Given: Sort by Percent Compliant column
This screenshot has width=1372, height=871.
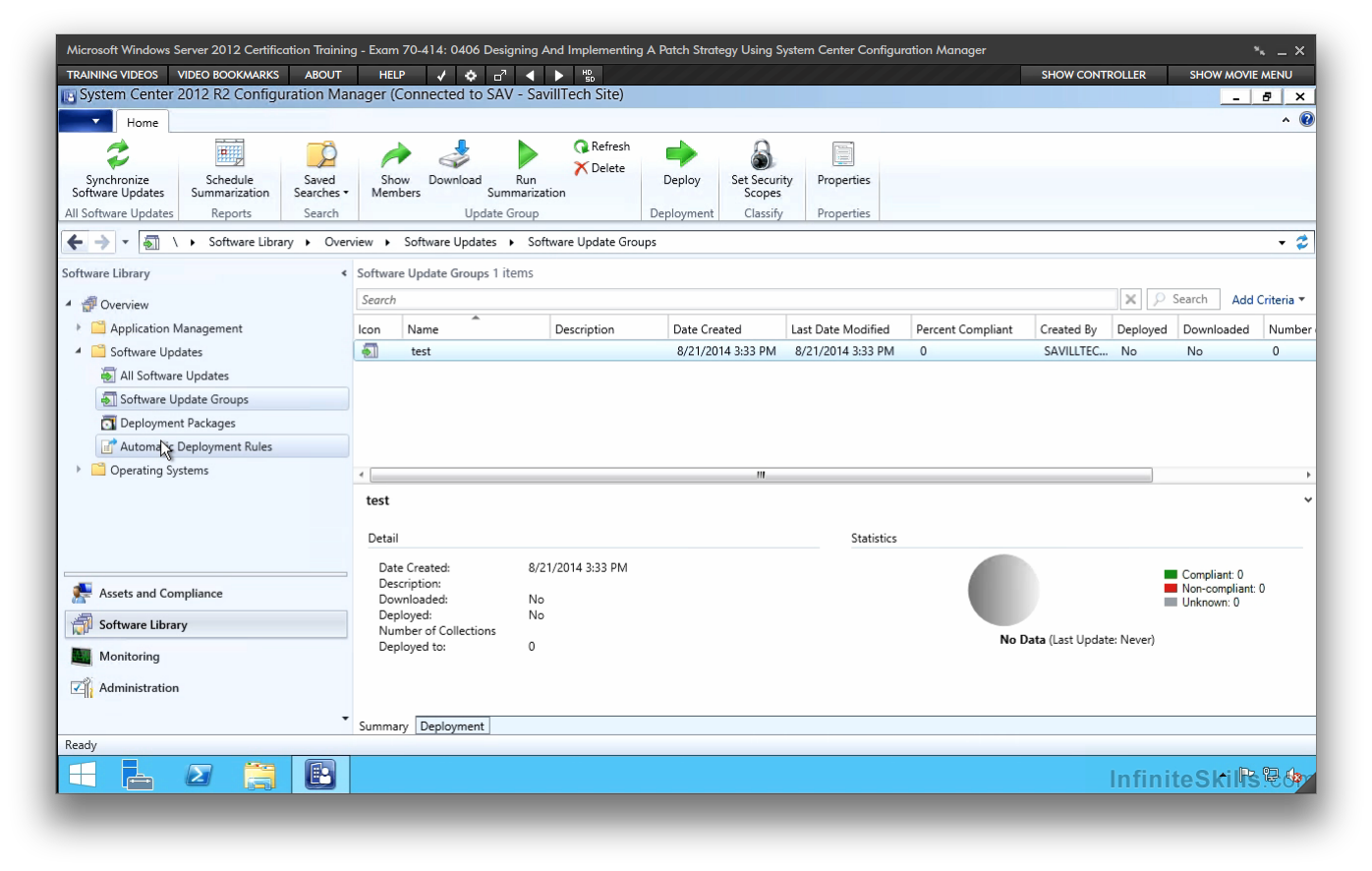Looking at the screenshot, I should [973, 329].
